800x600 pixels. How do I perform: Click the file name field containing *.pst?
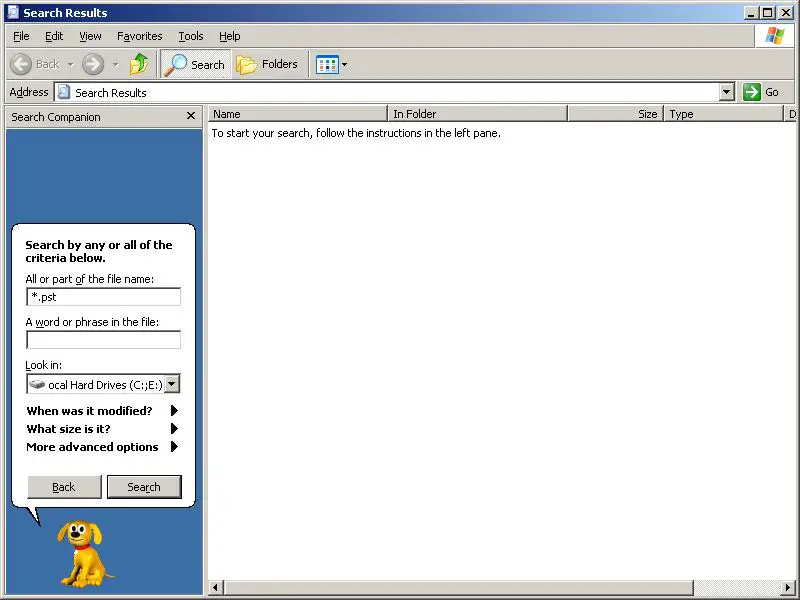[103, 297]
